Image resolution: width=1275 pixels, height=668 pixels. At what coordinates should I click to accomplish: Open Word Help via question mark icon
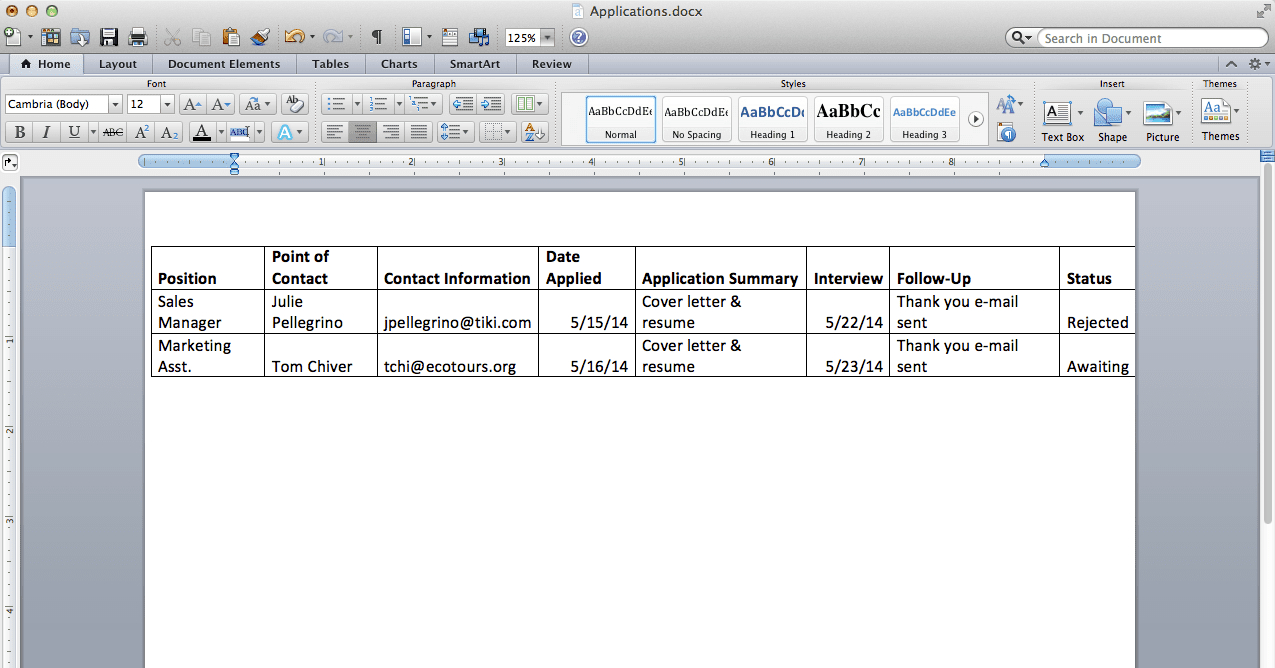coord(578,37)
